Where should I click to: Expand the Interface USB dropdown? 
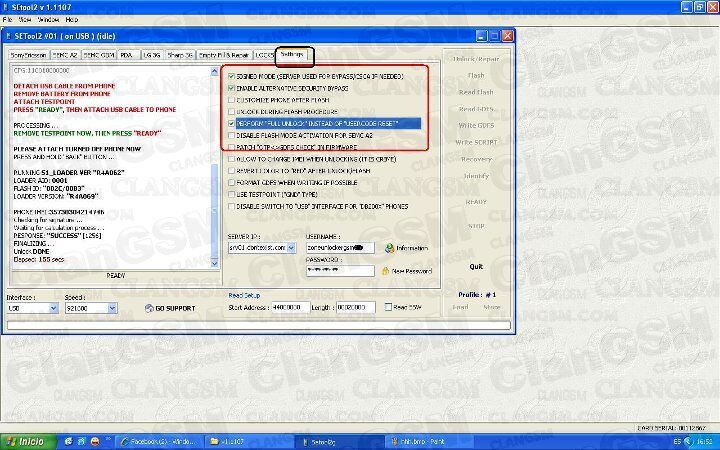[54, 308]
